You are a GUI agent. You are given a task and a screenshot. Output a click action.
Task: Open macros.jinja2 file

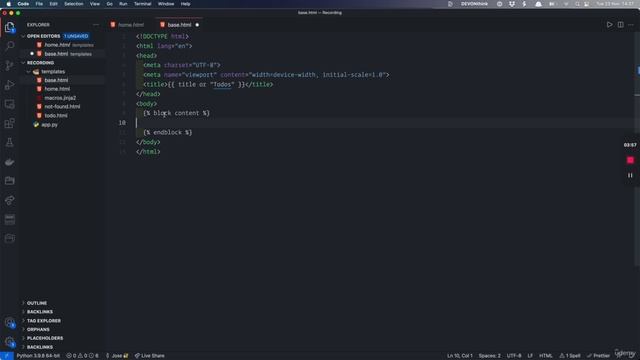click(x=60, y=98)
